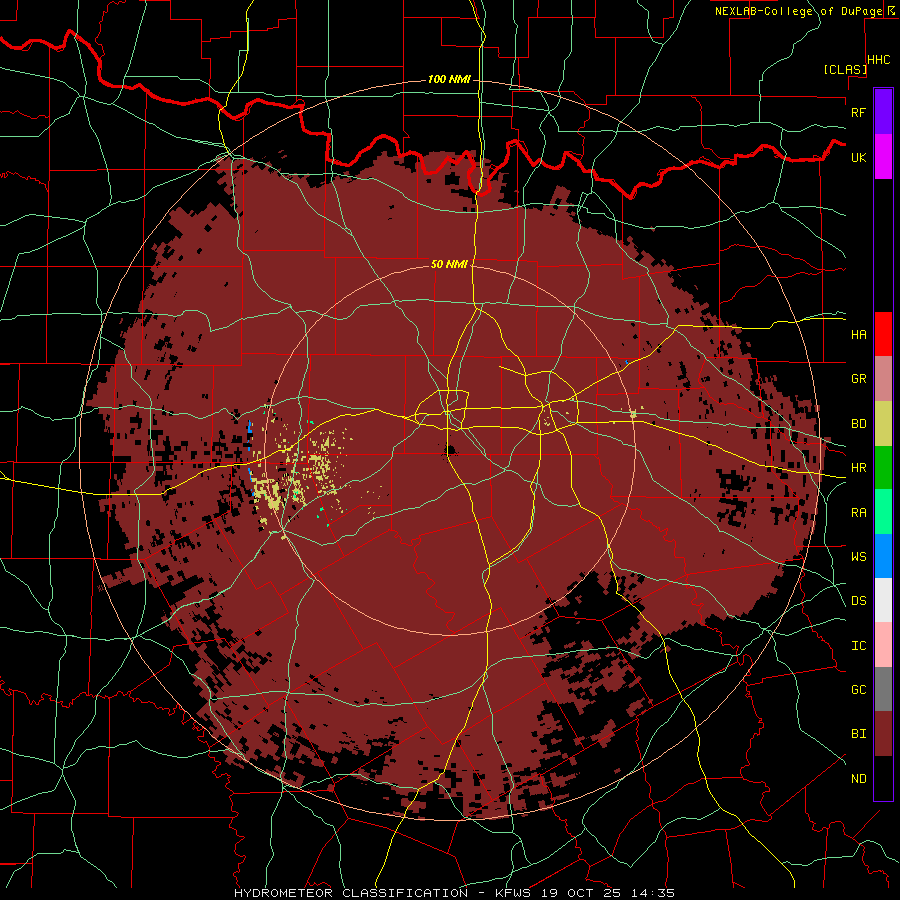Click the 50 NMI range ring label

click(x=449, y=264)
